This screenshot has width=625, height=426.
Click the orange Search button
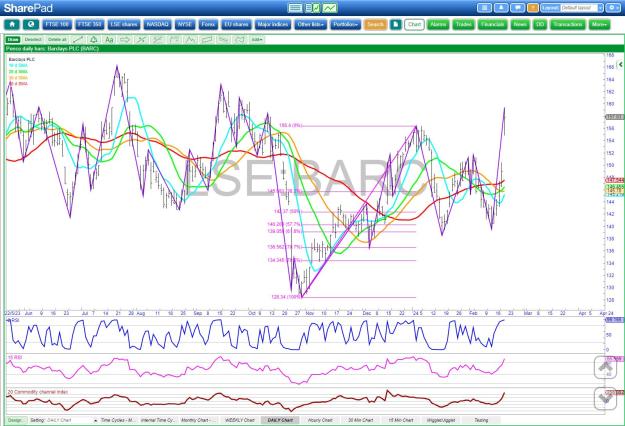coord(375,24)
